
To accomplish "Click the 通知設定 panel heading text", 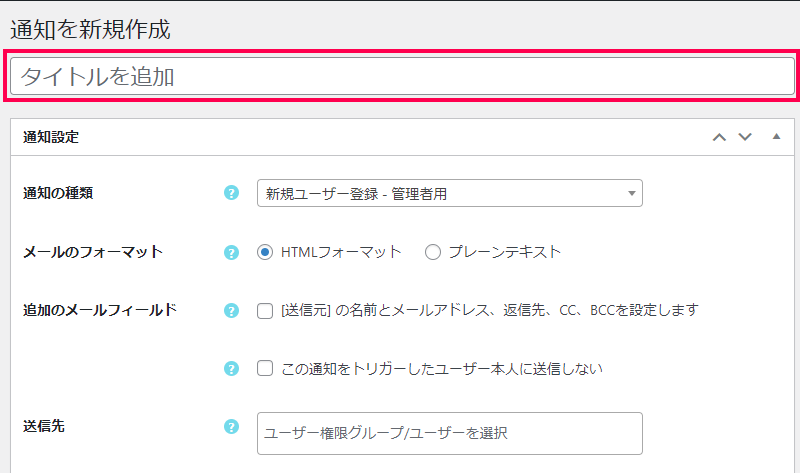I will (x=51, y=137).
